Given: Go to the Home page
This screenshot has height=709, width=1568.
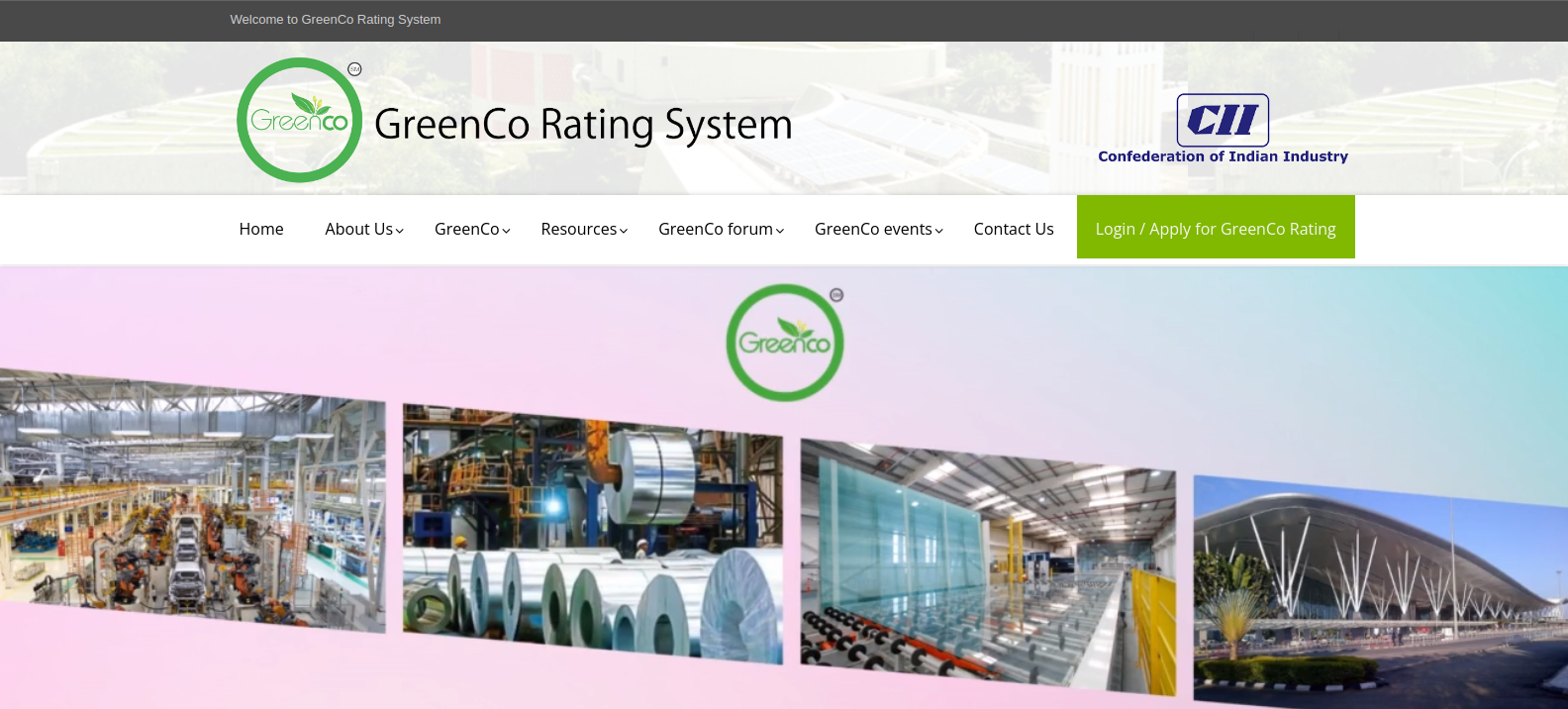Looking at the screenshot, I should click(261, 229).
